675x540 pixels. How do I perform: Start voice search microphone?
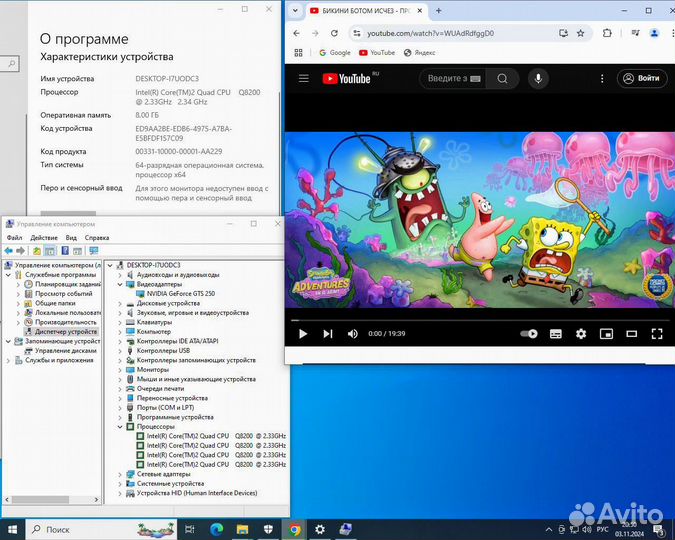(538, 78)
